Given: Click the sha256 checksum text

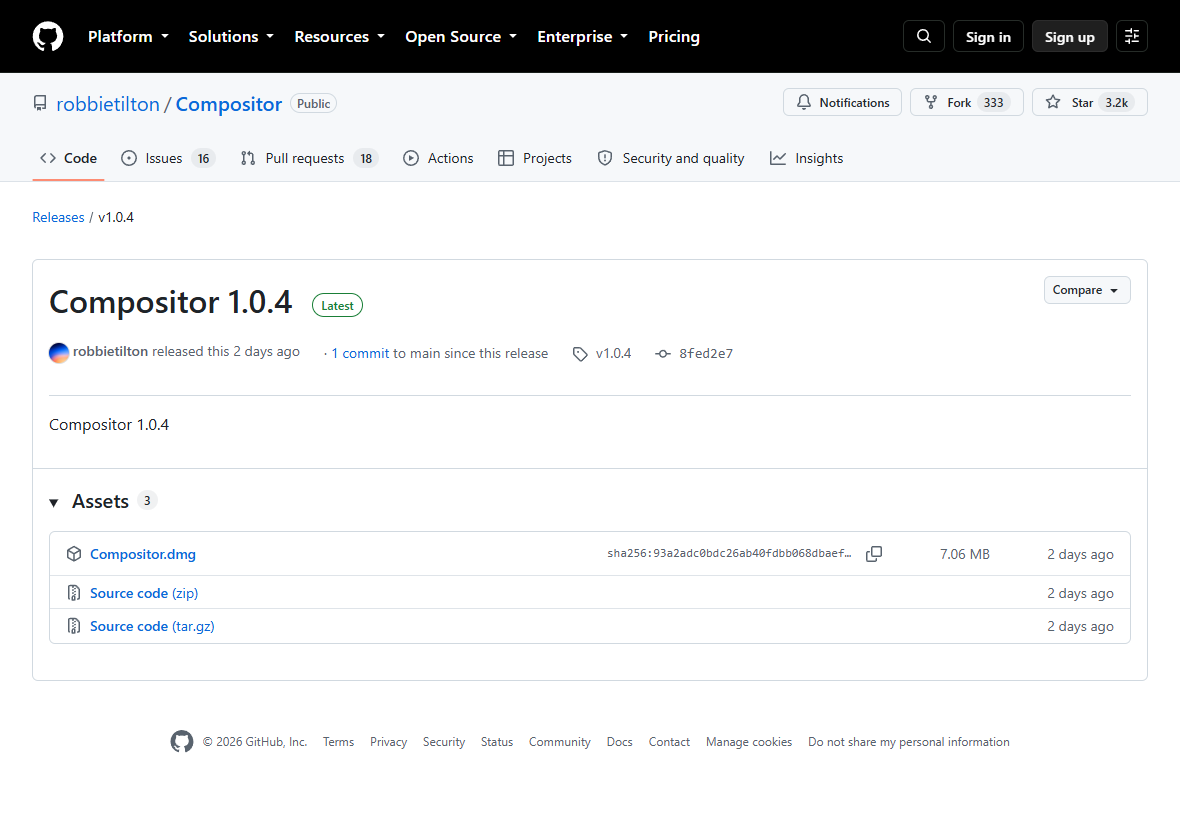Looking at the screenshot, I should [x=729, y=554].
